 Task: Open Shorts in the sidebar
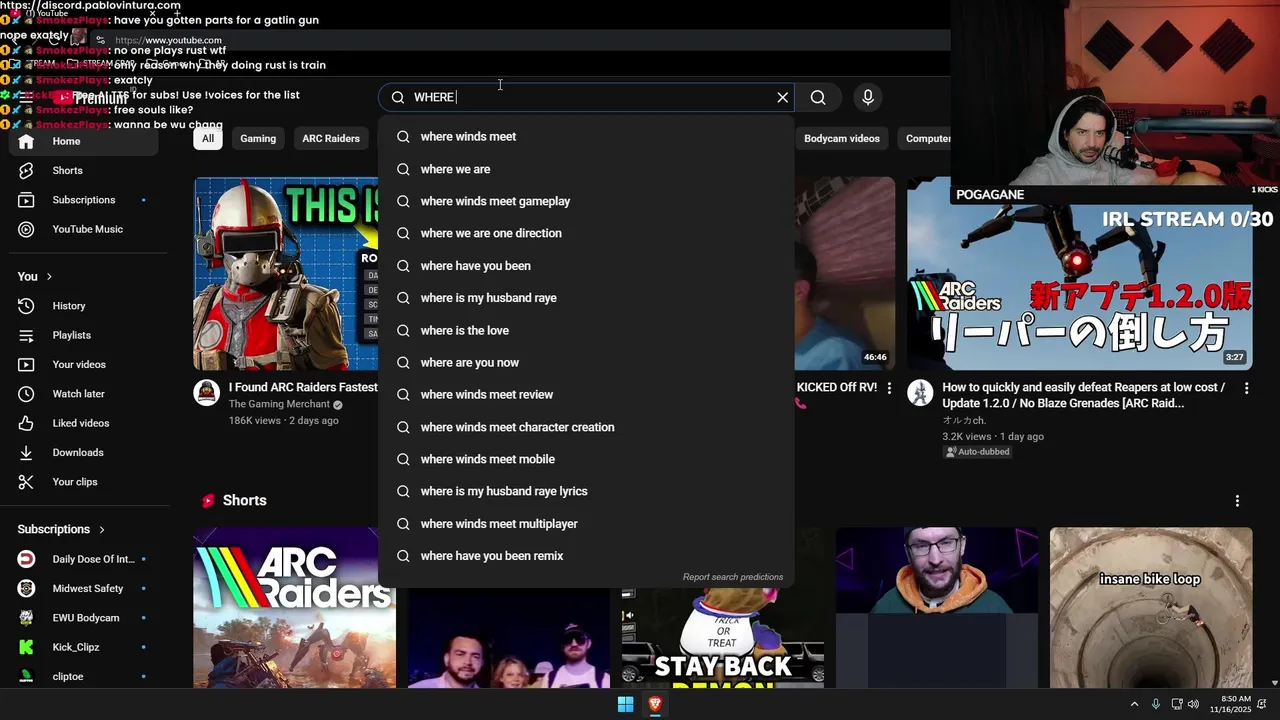84,170
